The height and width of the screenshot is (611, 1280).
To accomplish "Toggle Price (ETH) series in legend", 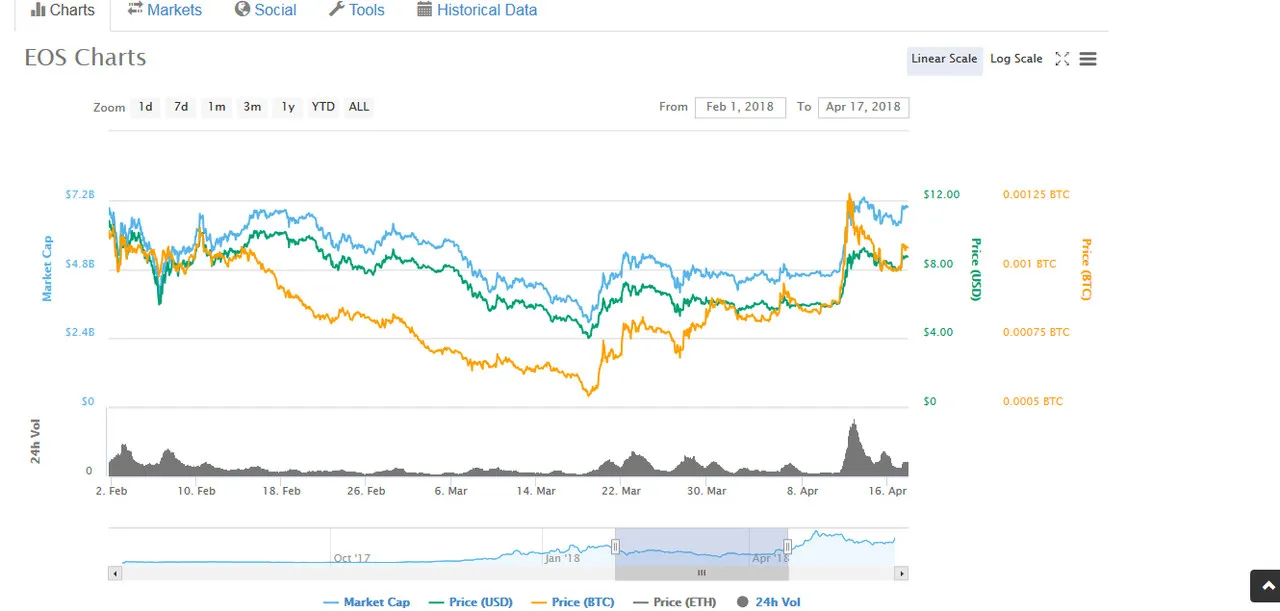I will pyautogui.click(x=675, y=602).
